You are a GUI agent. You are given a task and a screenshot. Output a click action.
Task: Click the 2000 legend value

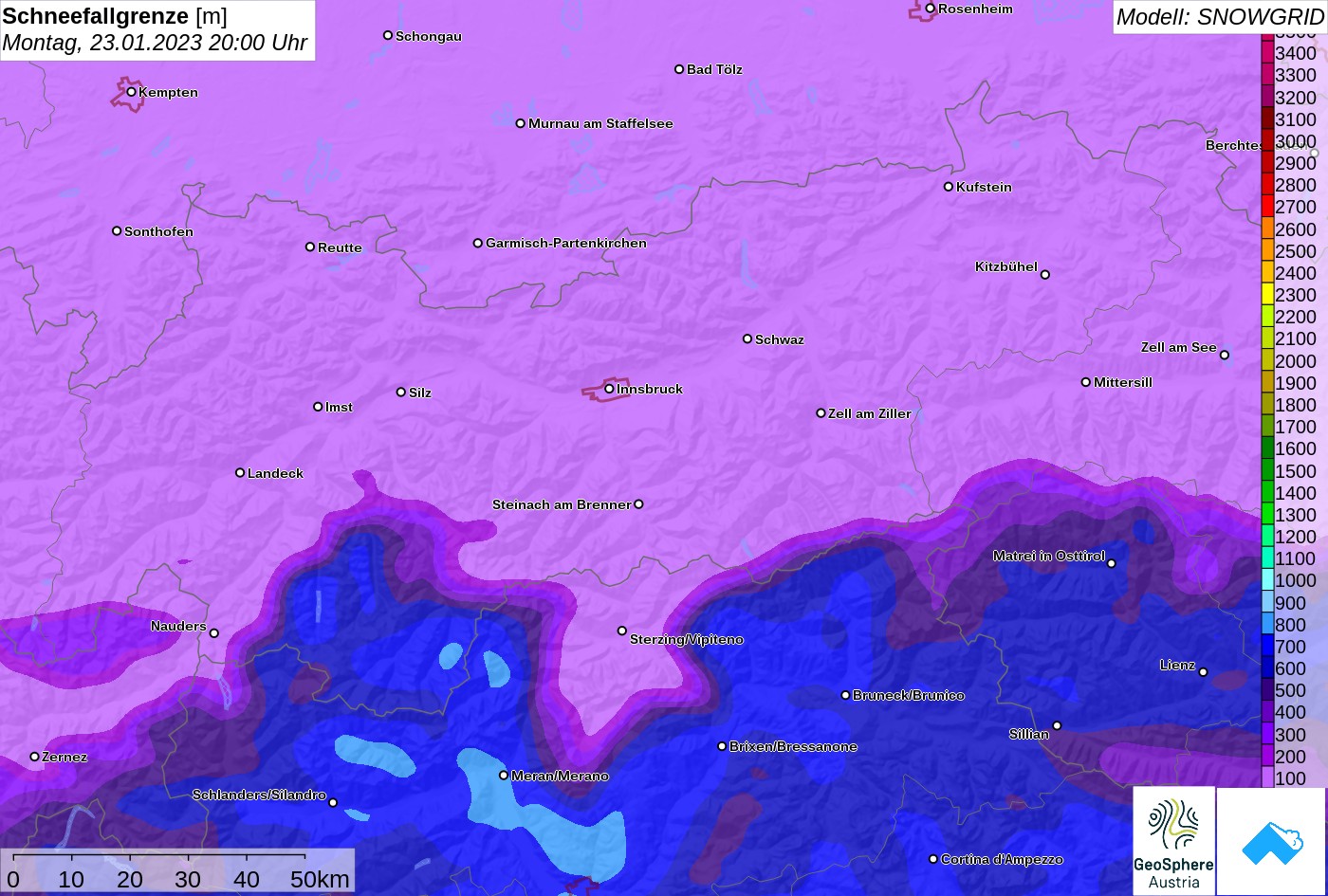point(1296,361)
